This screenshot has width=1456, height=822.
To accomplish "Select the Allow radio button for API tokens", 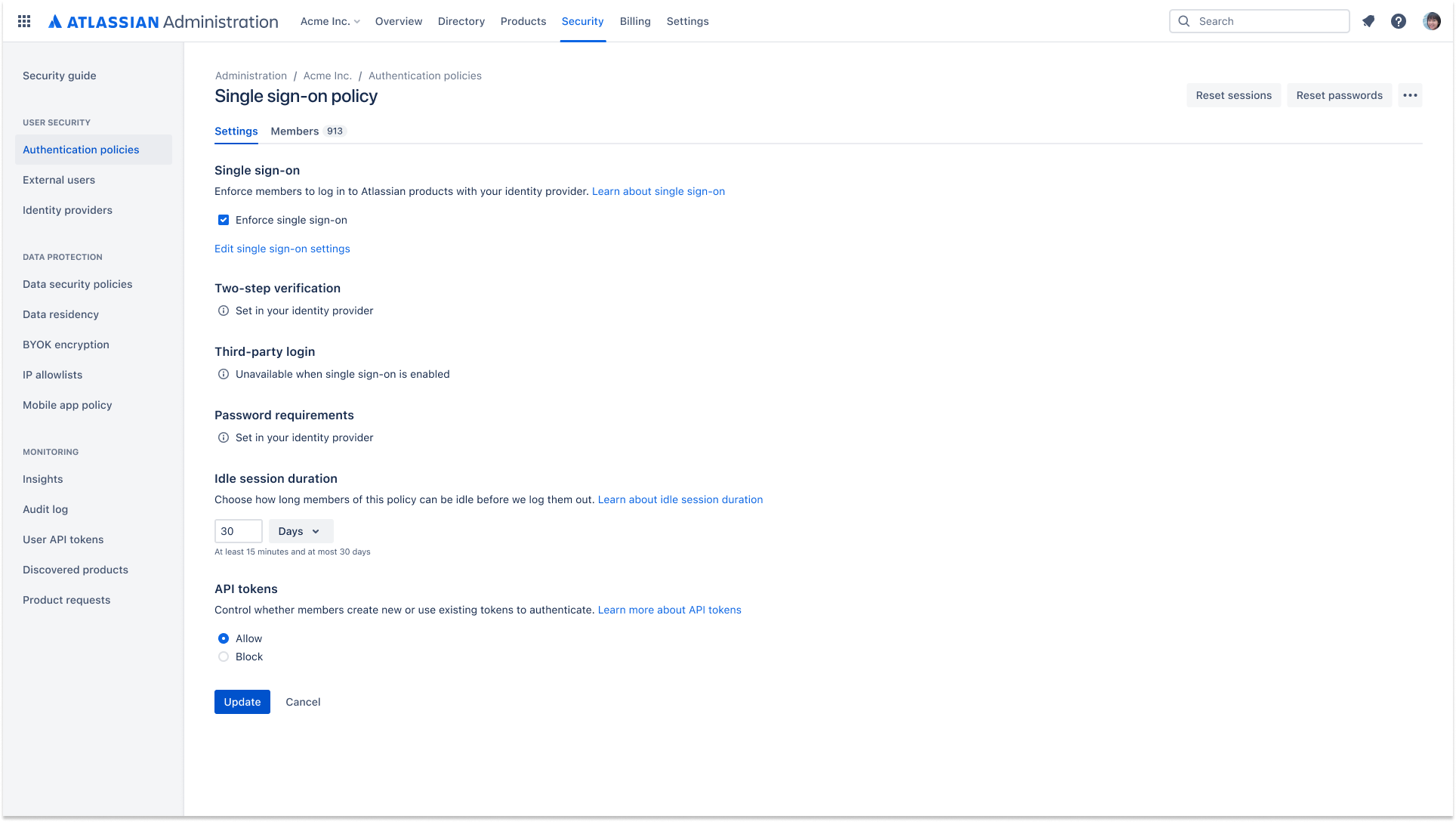I will pyautogui.click(x=223, y=638).
